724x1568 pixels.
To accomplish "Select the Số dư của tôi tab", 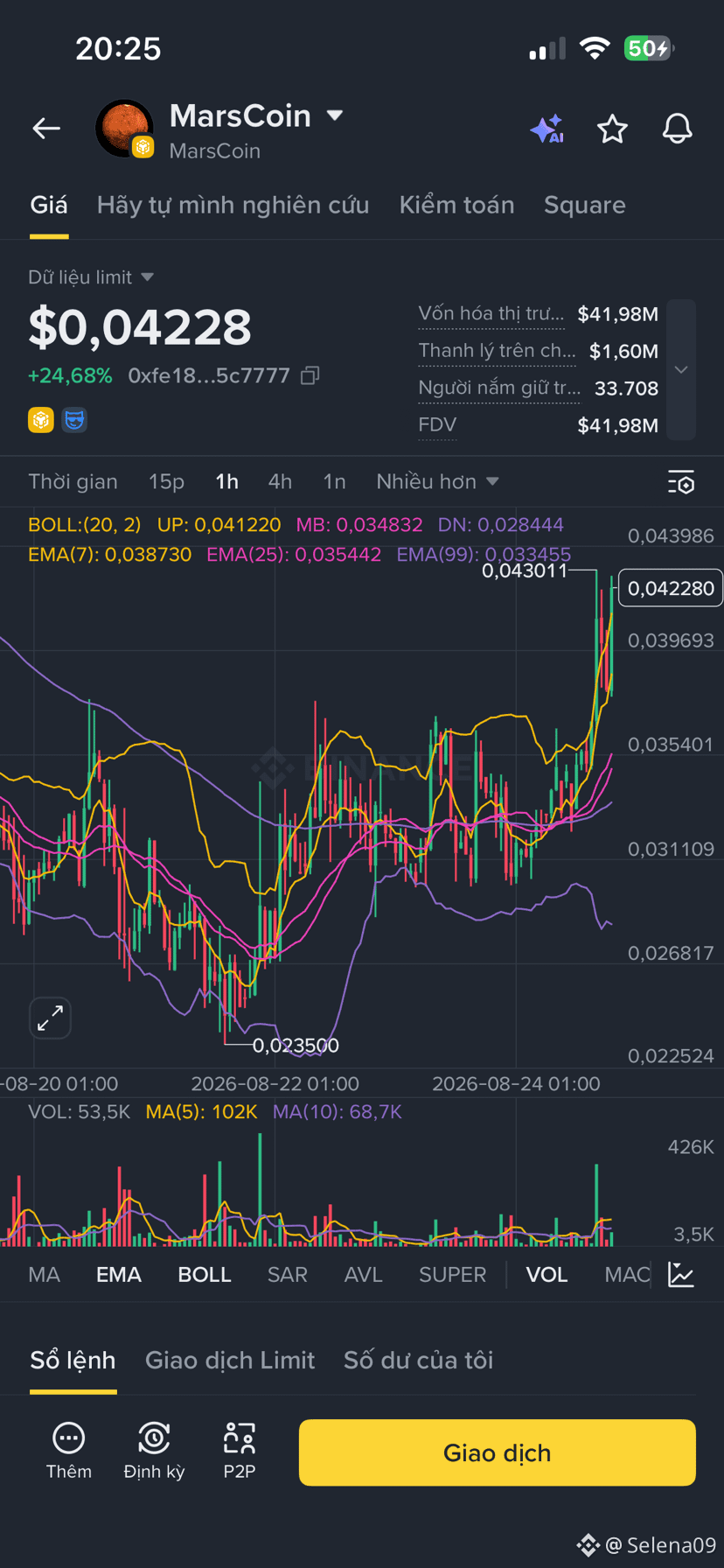I will tap(418, 1360).
